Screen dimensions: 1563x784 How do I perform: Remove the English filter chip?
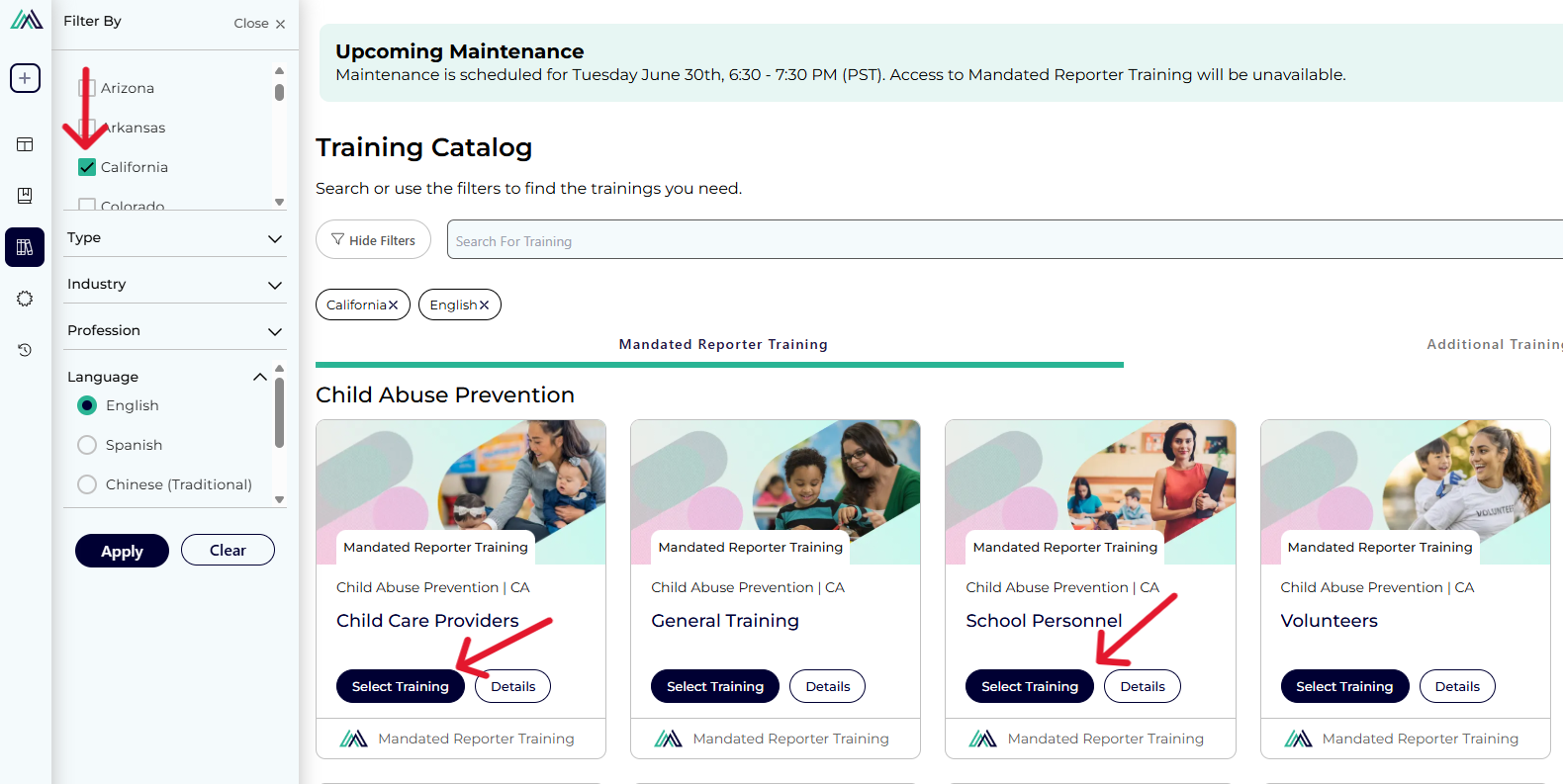(x=484, y=305)
